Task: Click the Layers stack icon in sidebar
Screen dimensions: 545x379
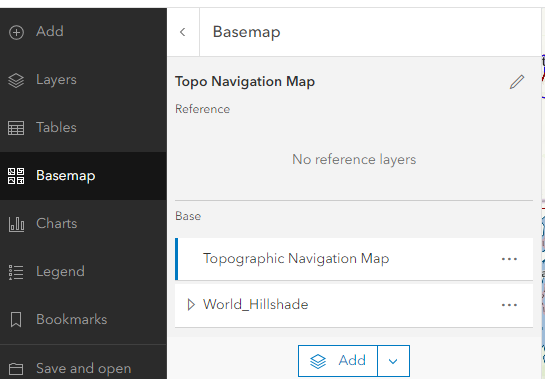Action: click(x=16, y=80)
